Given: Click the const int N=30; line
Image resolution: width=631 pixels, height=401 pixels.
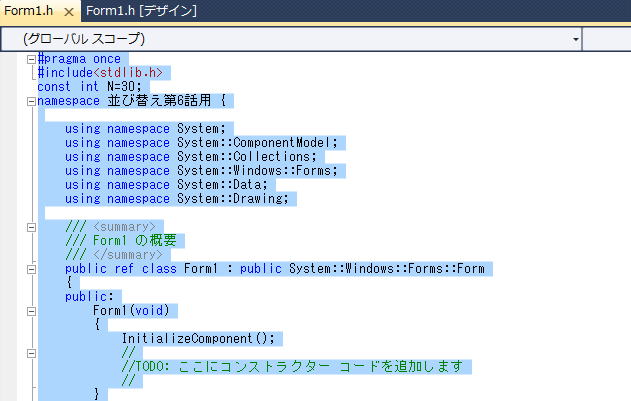Looking at the screenshot, I should [x=89, y=87].
